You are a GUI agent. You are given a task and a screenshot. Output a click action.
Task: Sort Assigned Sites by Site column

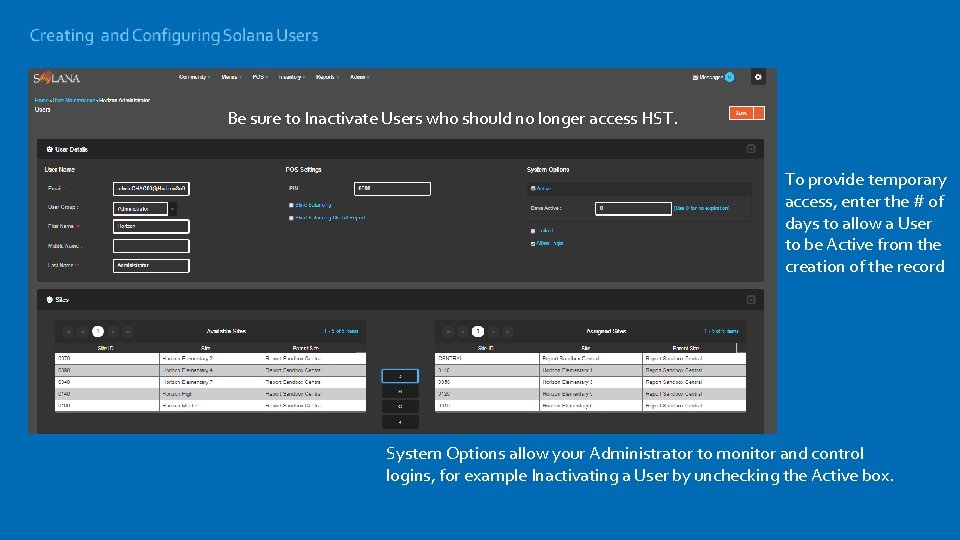[586, 348]
